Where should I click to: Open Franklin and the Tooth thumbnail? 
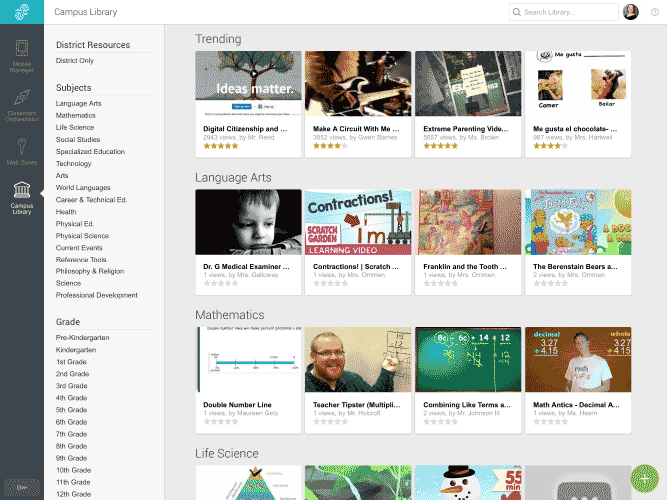click(x=468, y=222)
